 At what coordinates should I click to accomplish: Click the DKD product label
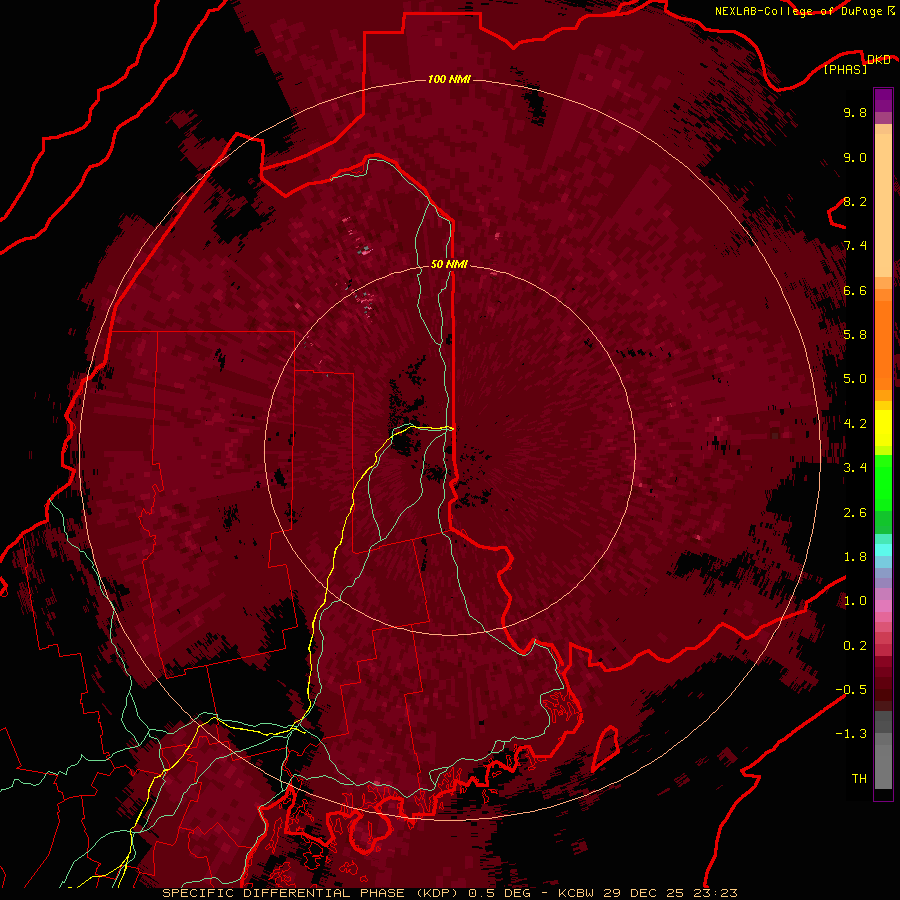(879, 59)
